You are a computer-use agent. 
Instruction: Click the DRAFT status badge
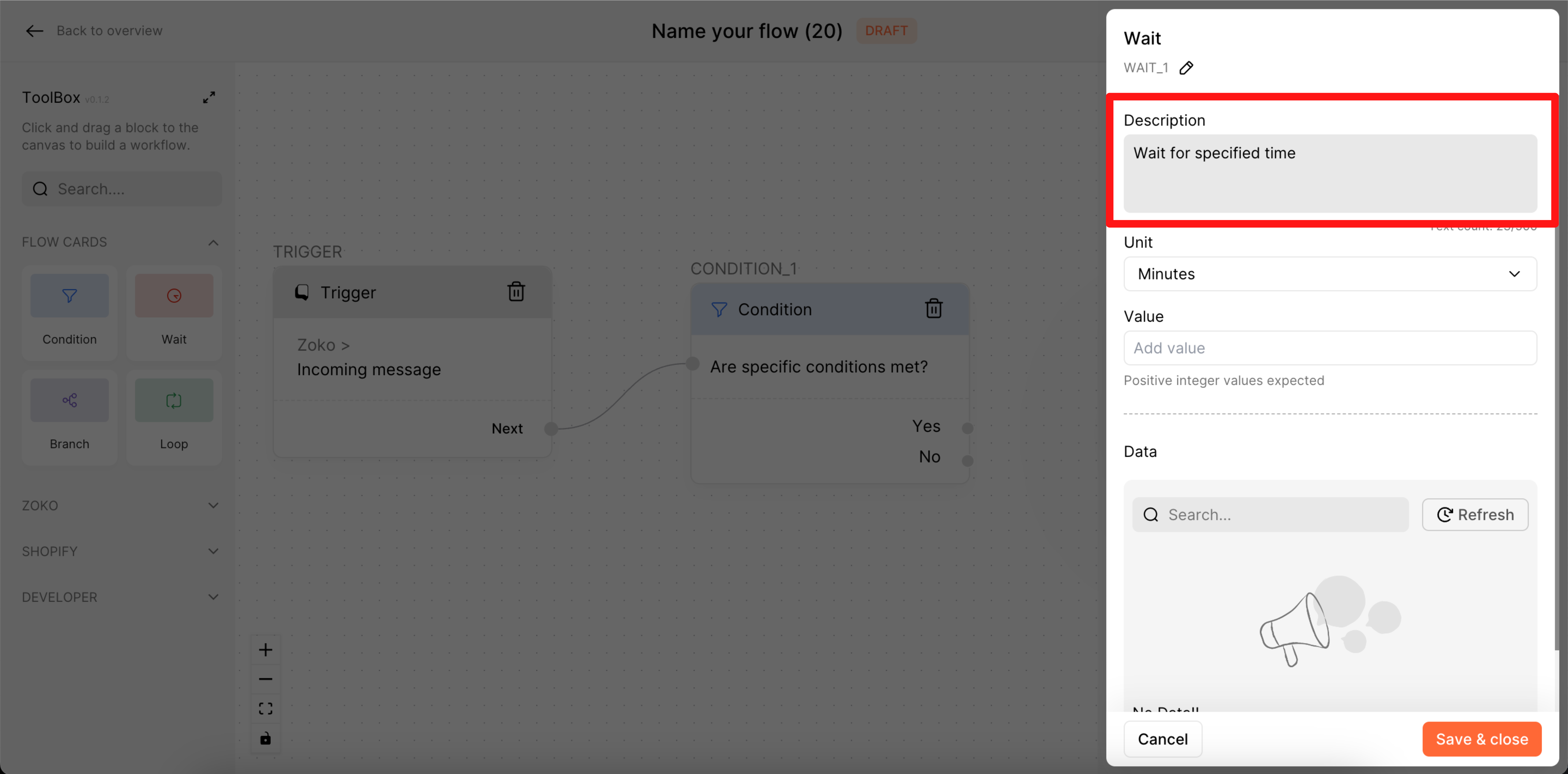click(886, 31)
